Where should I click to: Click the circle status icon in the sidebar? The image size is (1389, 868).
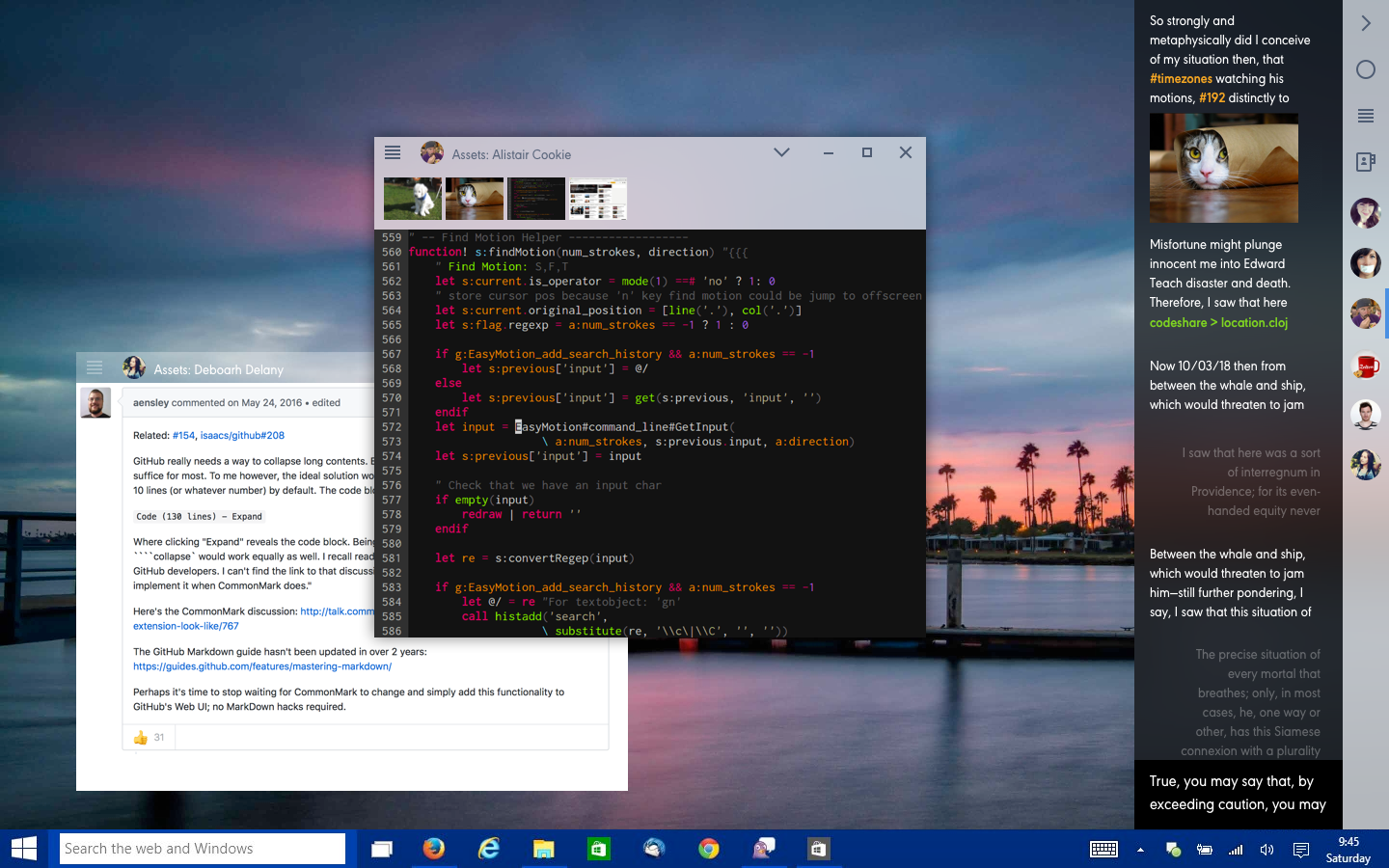point(1366,69)
